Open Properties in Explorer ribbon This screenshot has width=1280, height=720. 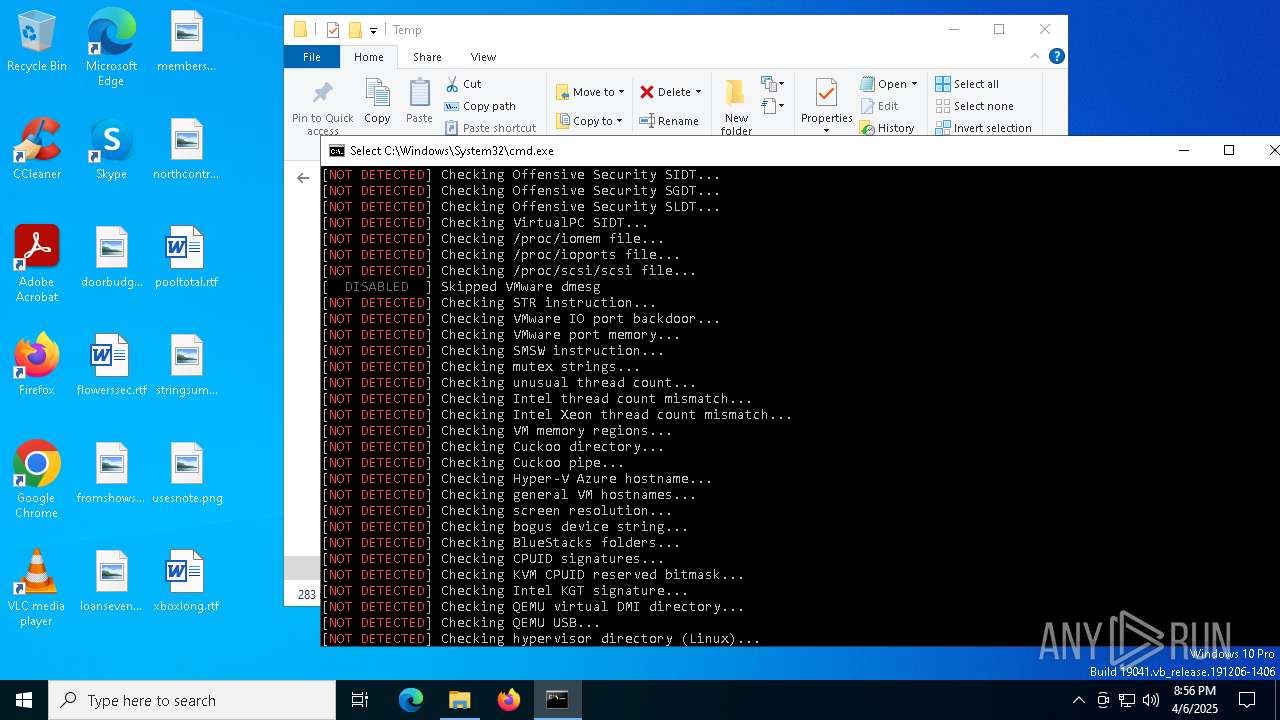[826, 103]
